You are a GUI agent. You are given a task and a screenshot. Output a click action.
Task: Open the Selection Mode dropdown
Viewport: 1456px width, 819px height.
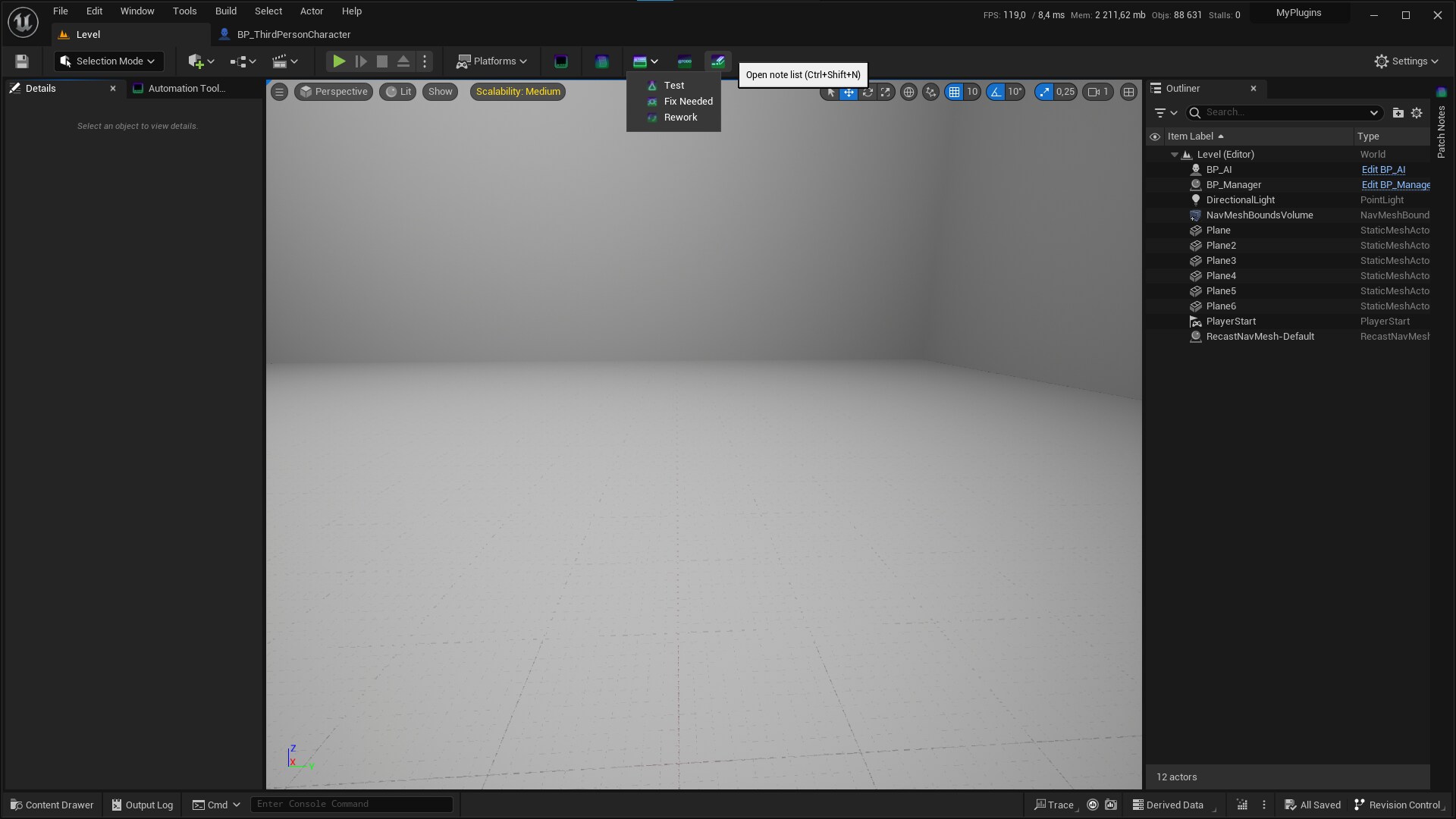point(108,61)
